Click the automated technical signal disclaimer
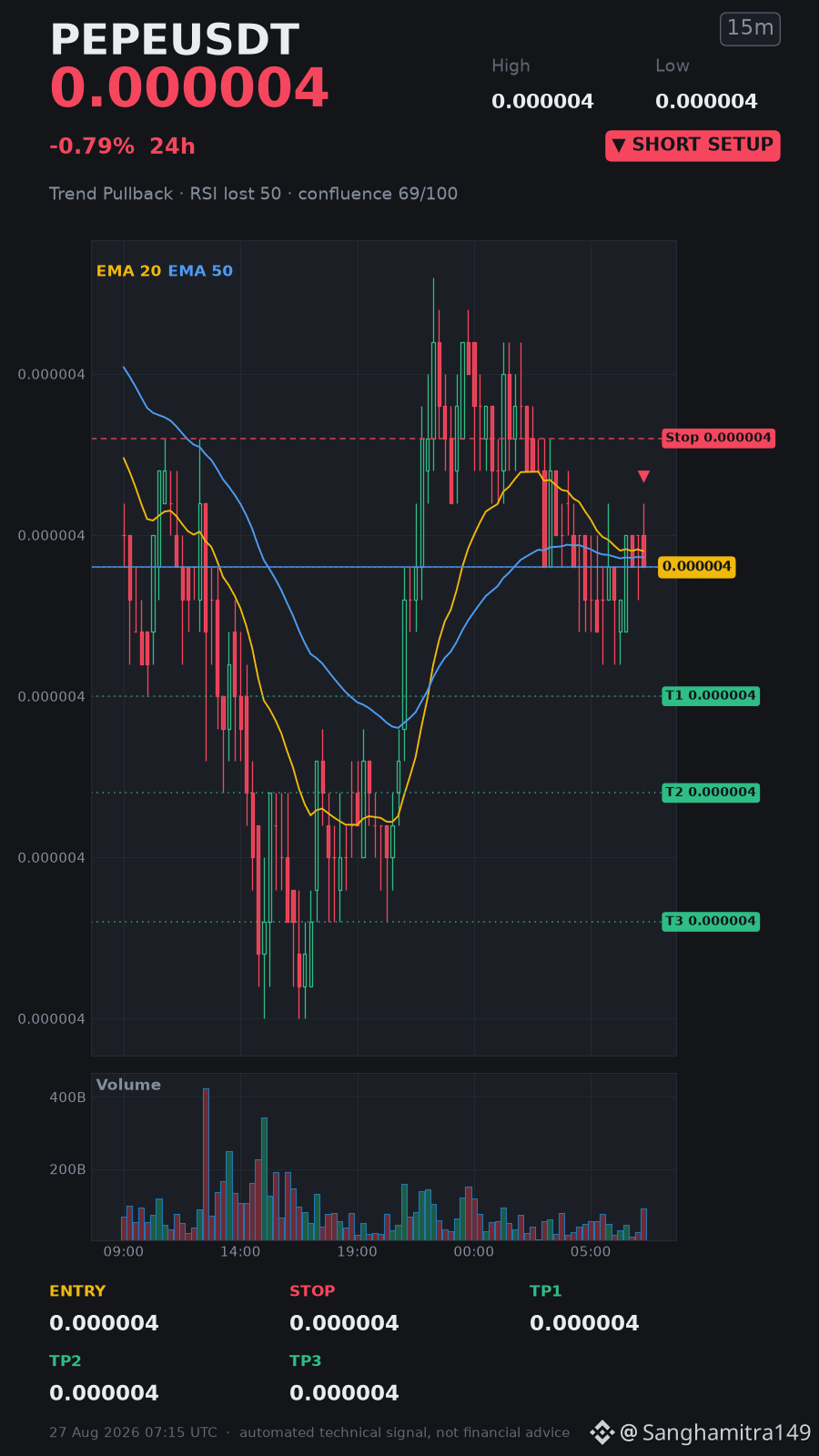This screenshot has height=1456, width=819. point(405,1432)
